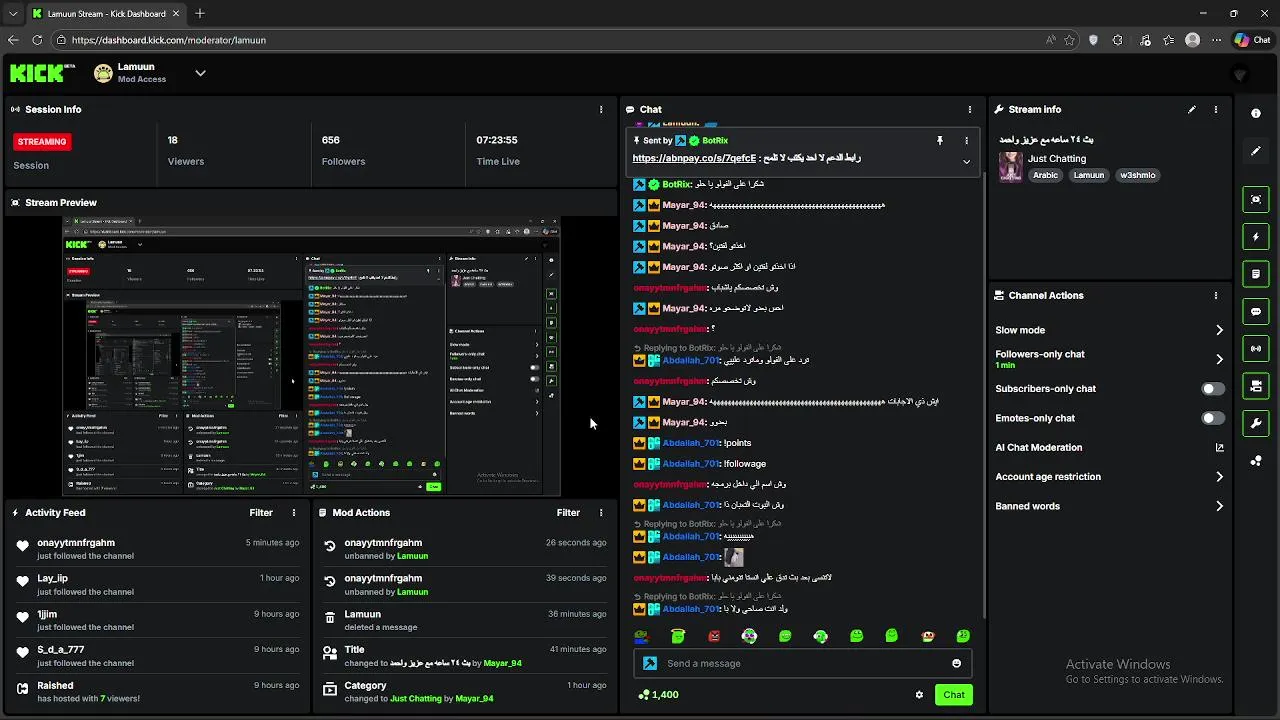Click the AI Chat Moderation external-link icon
The height and width of the screenshot is (720, 1280).
[x=1219, y=448]
